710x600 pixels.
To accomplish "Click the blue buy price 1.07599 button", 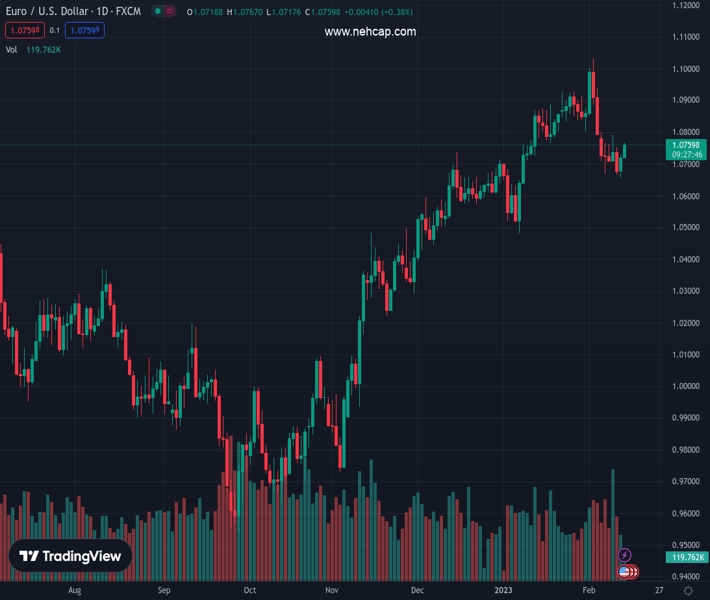I will click(x=84, y=31).
